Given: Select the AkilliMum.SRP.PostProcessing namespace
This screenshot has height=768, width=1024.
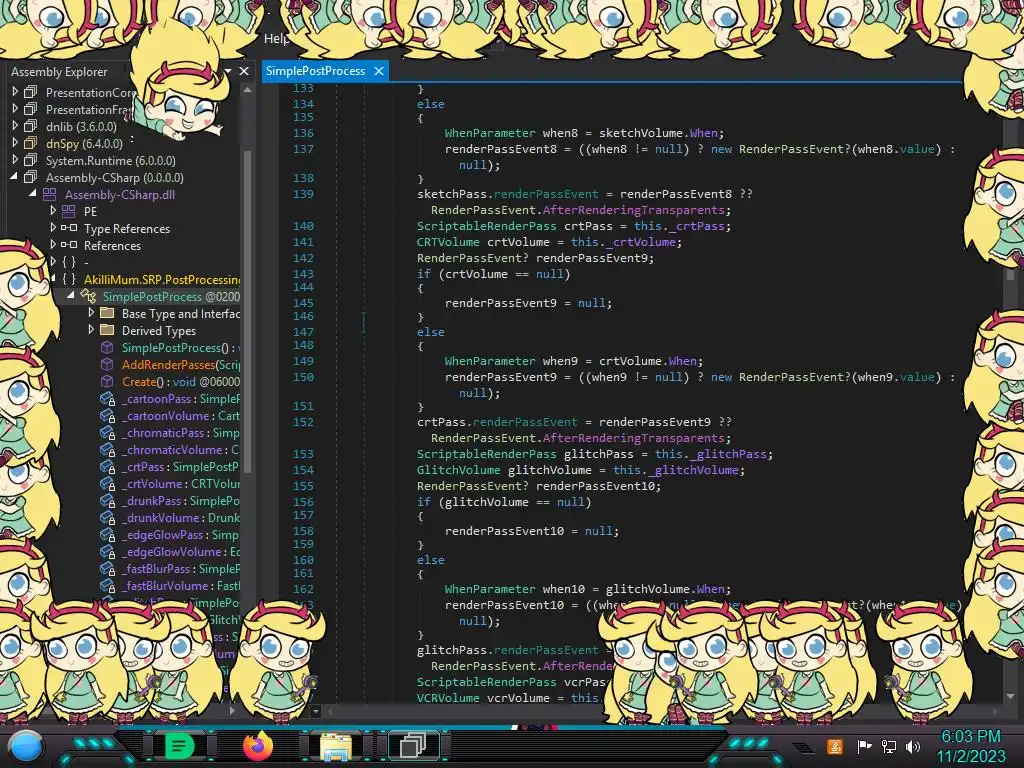Looking at the screenshot, I should point(162,279).
